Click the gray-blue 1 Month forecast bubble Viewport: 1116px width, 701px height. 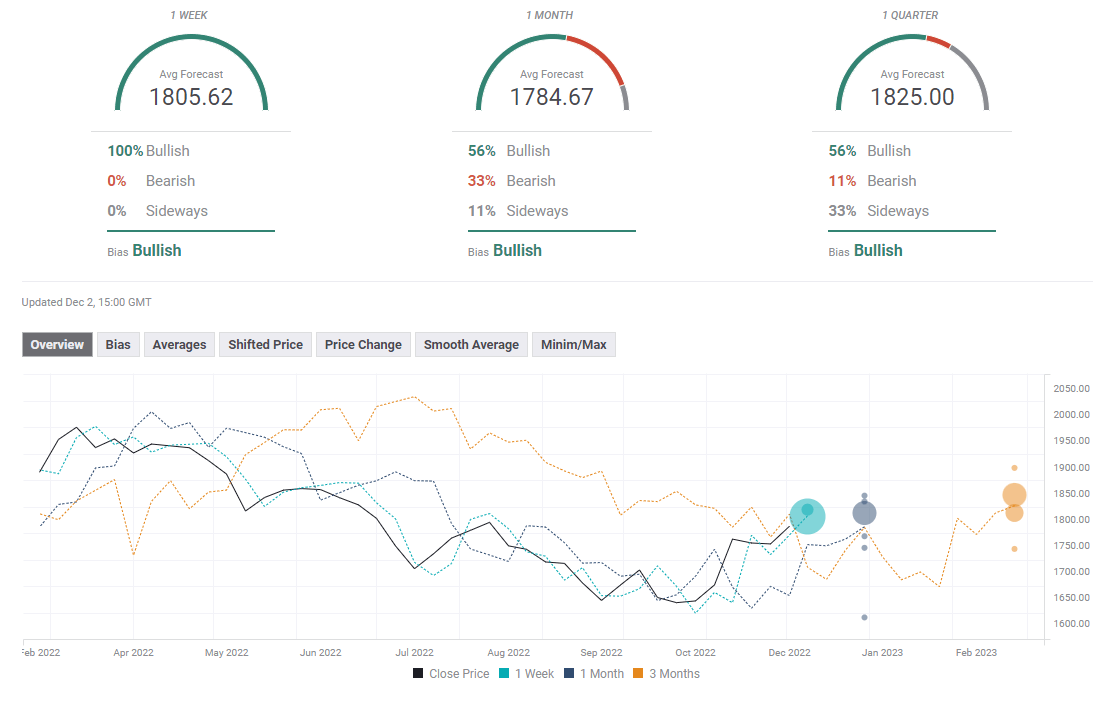tap(864, 513)
